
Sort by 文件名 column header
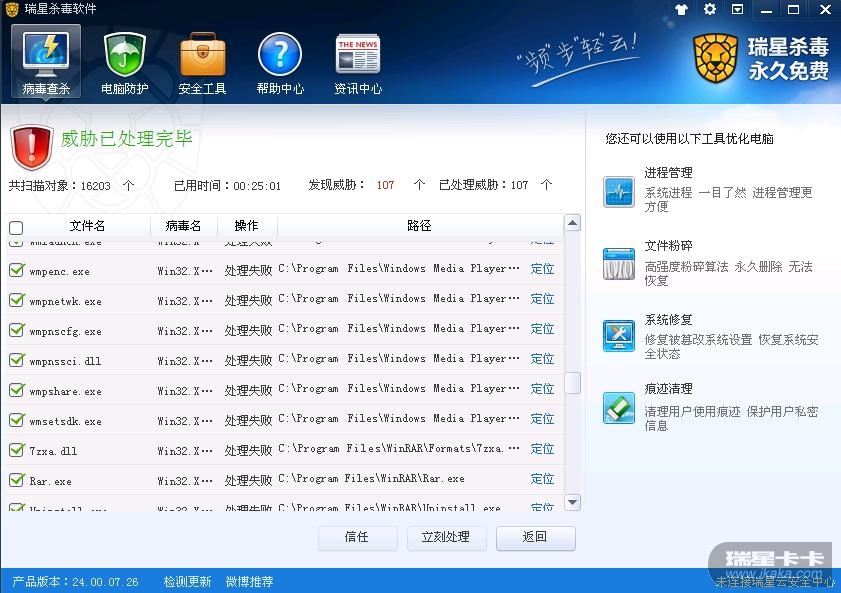click(87, 226)
